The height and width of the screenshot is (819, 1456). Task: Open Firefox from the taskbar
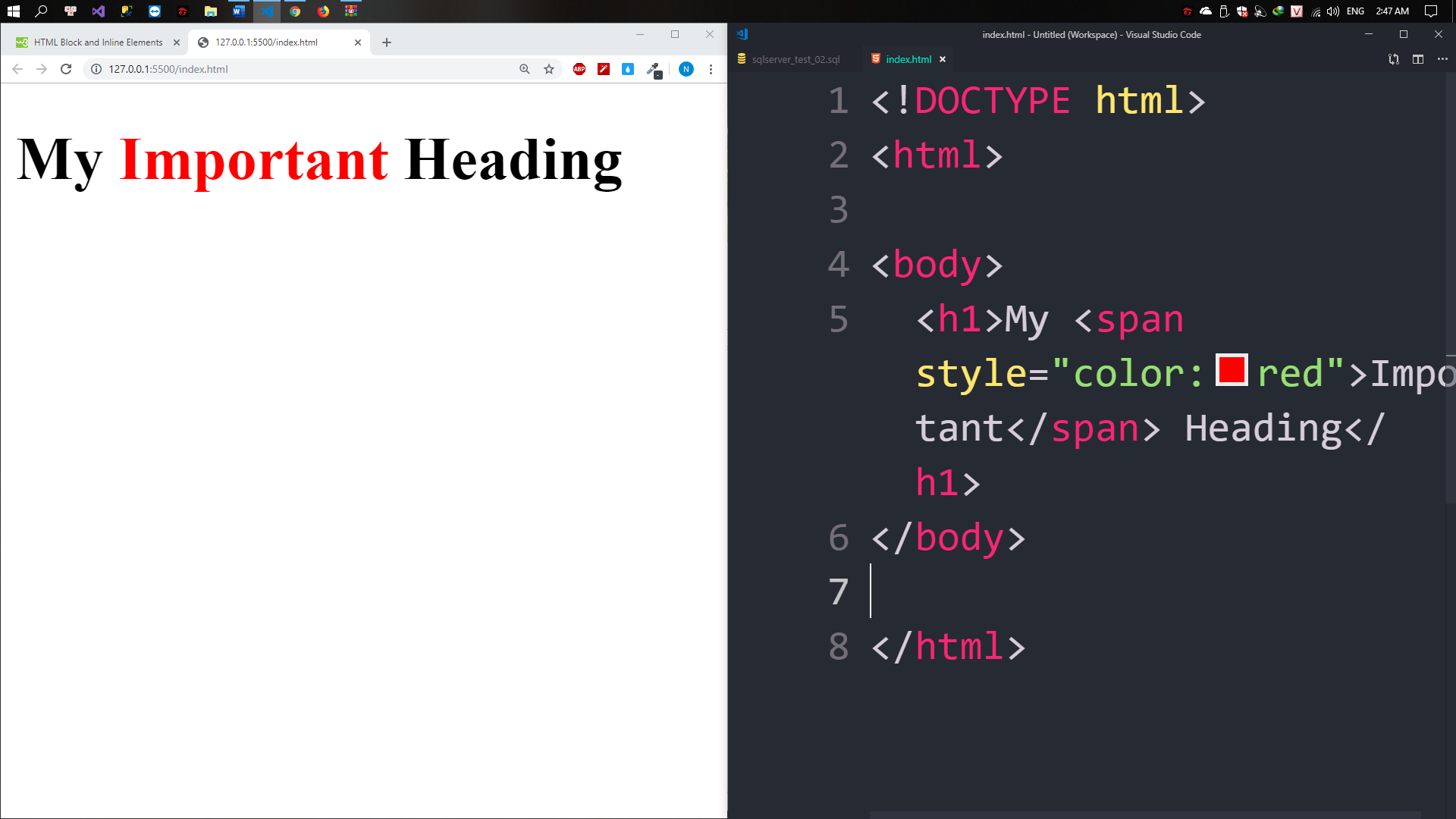coord(323,11)
